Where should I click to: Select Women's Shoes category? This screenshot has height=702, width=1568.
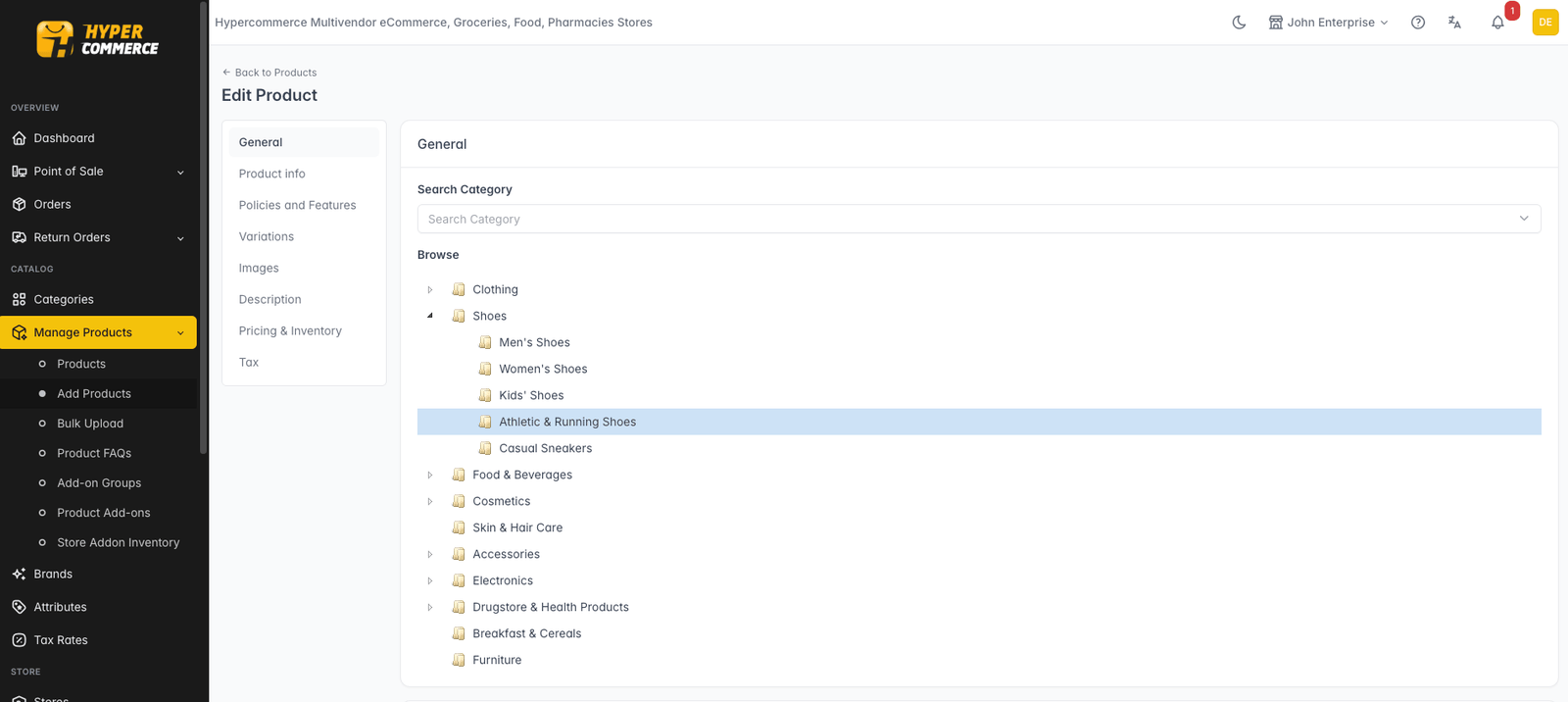(543, 369)
